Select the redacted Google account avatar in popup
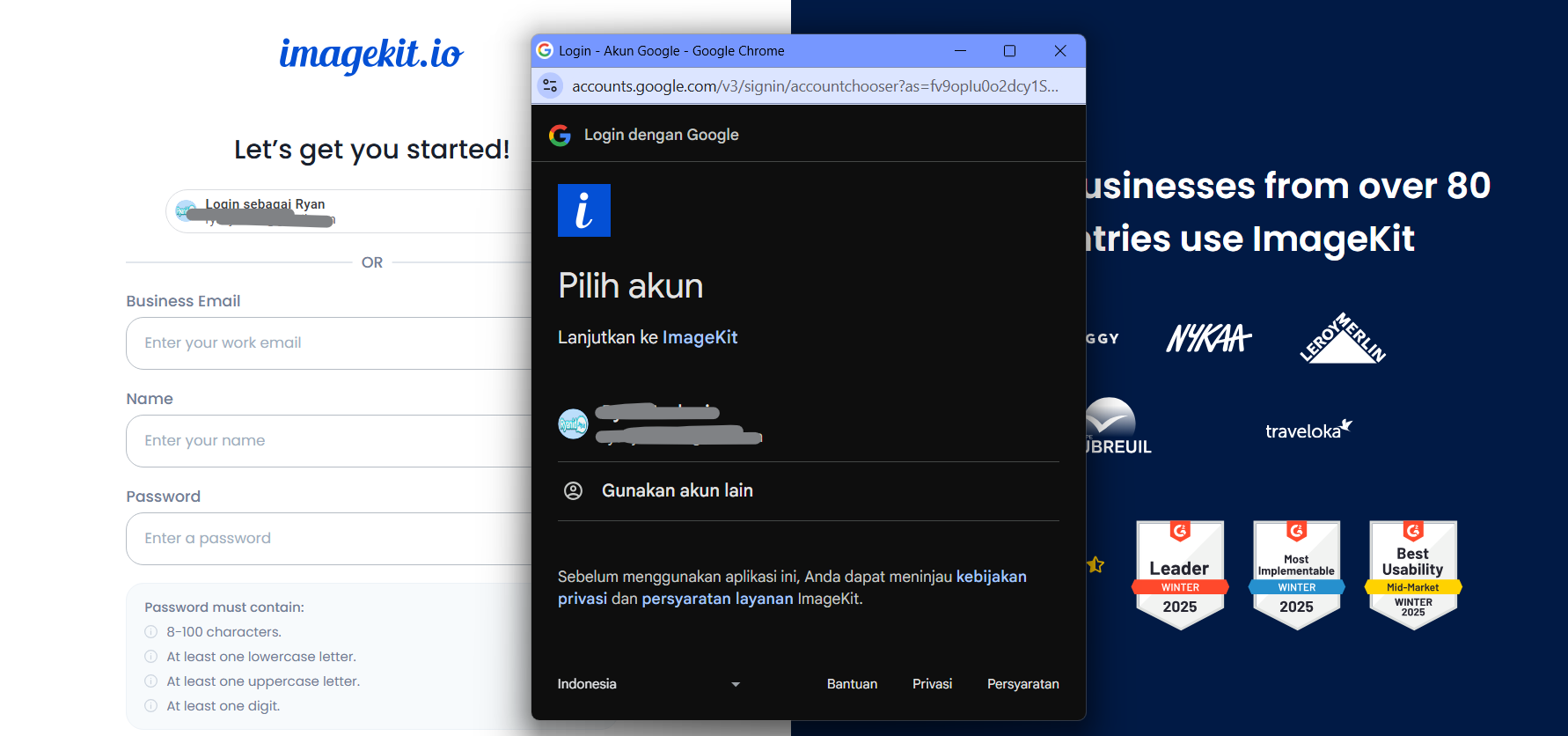Screen dimensions: 1568x736 574,424
